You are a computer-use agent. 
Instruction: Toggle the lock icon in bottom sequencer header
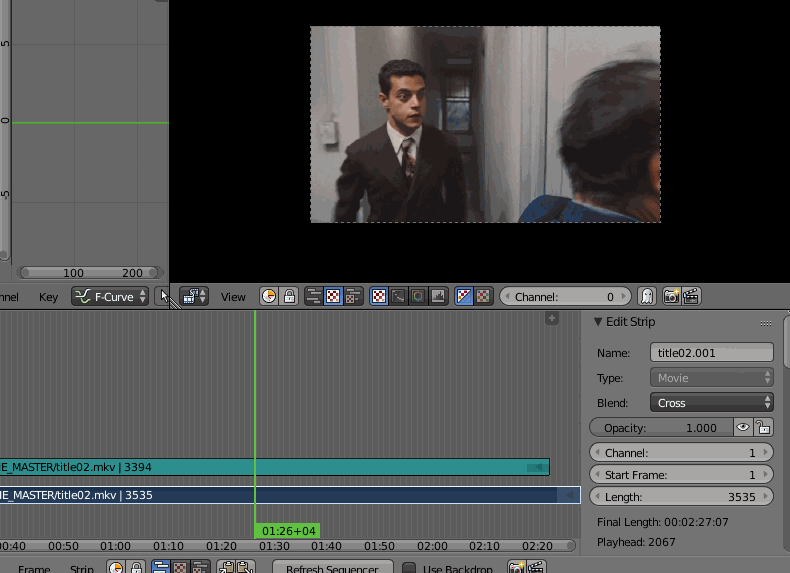point(136,567)
